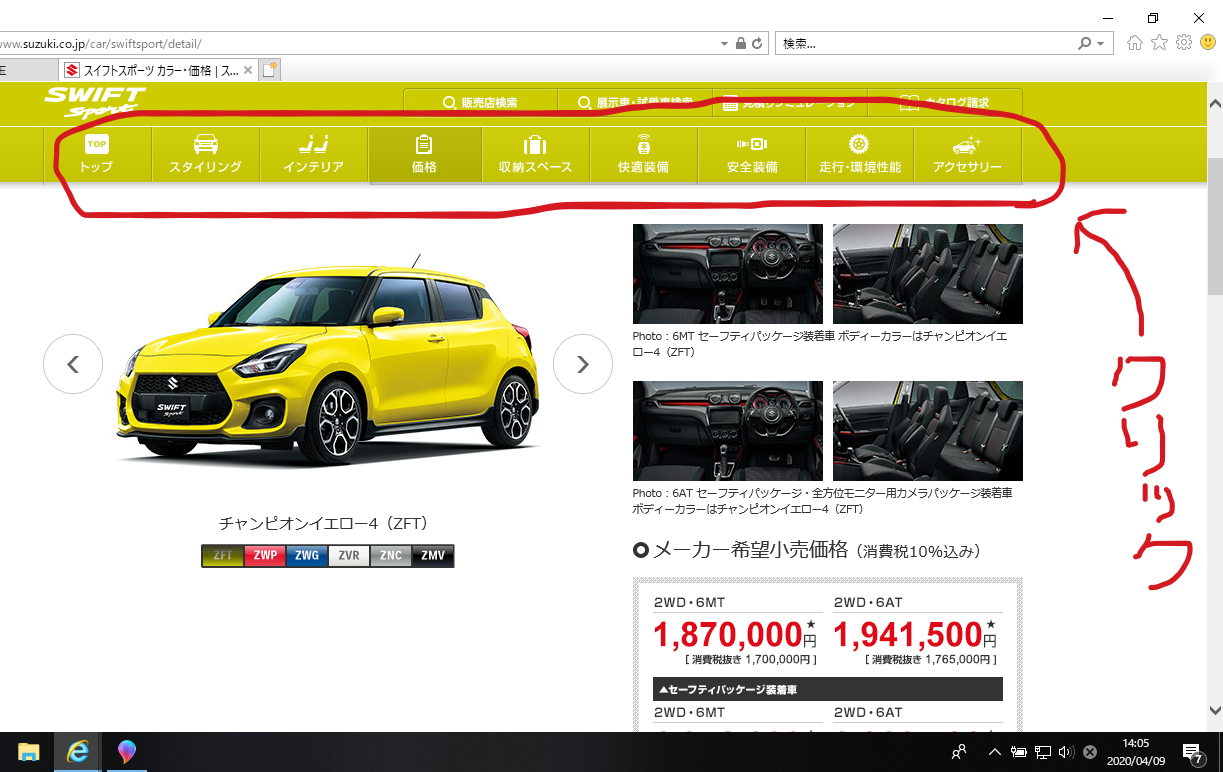Select the ZFT yellow color swatch
This screenshot has height=772, width=1223.
click(223, 556)
